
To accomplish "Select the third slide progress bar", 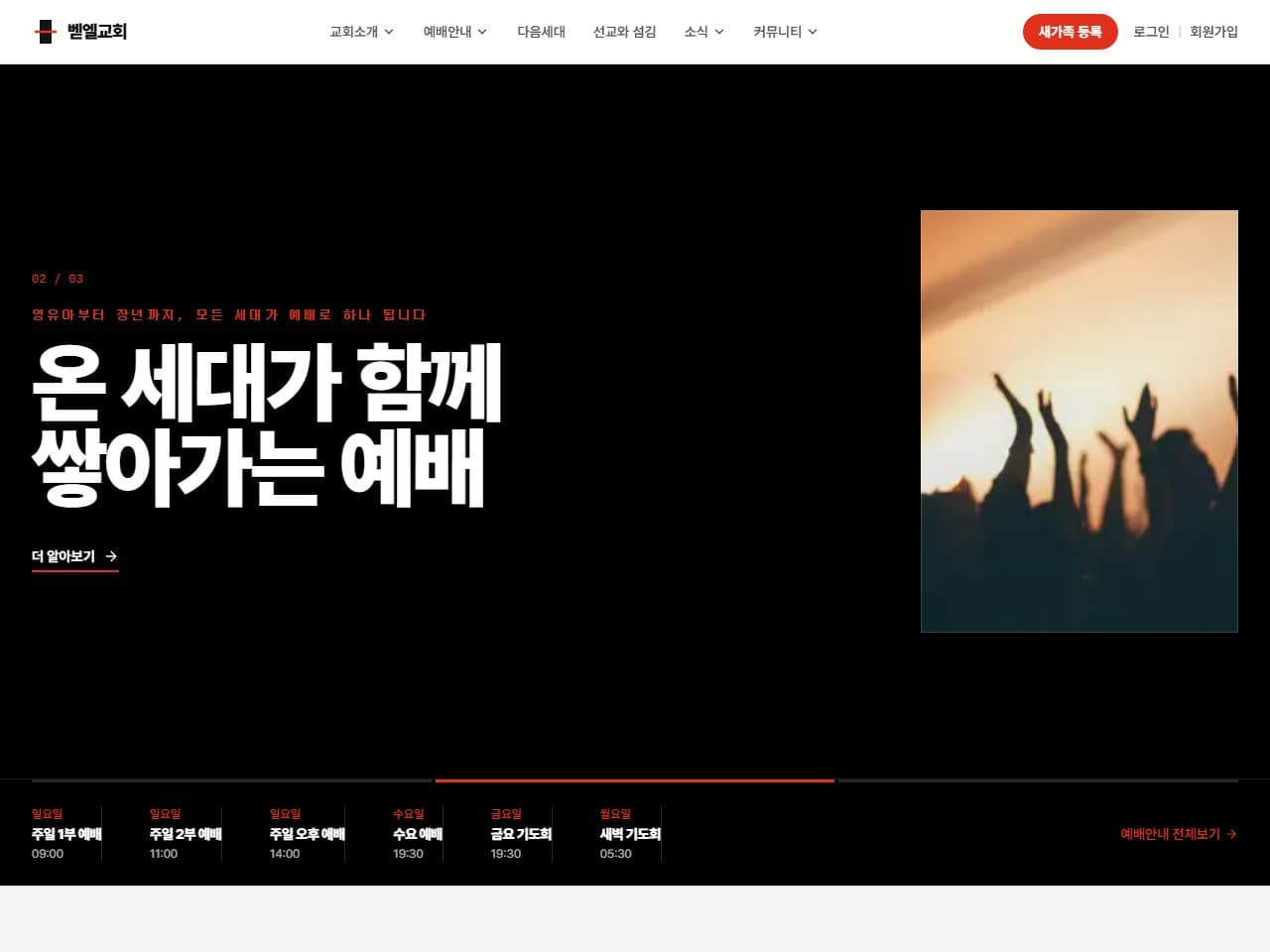I will [1038, 780].
